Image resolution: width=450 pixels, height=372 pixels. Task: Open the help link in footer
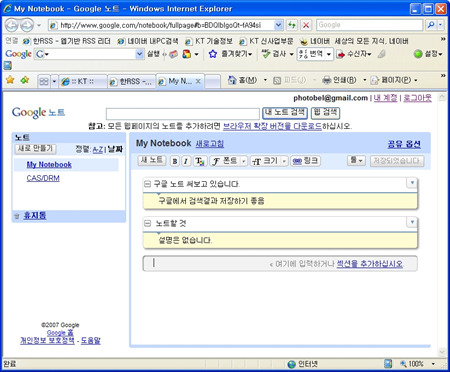(90, 341)
